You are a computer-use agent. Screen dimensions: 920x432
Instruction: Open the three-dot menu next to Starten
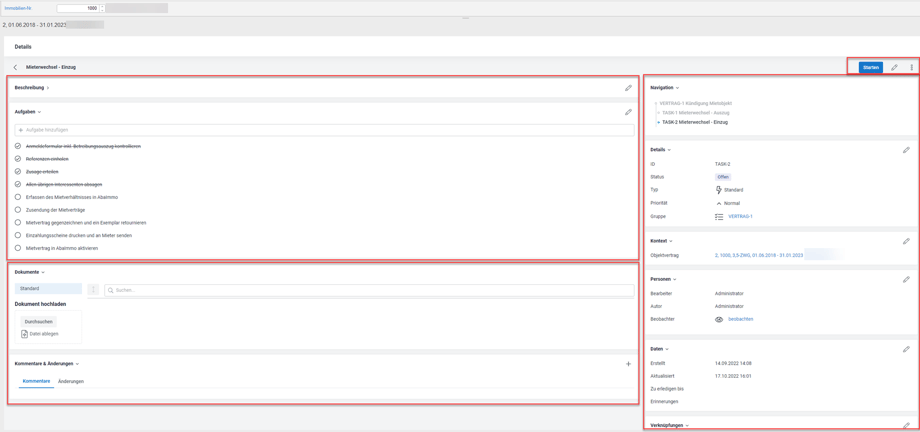pos(911,68)
